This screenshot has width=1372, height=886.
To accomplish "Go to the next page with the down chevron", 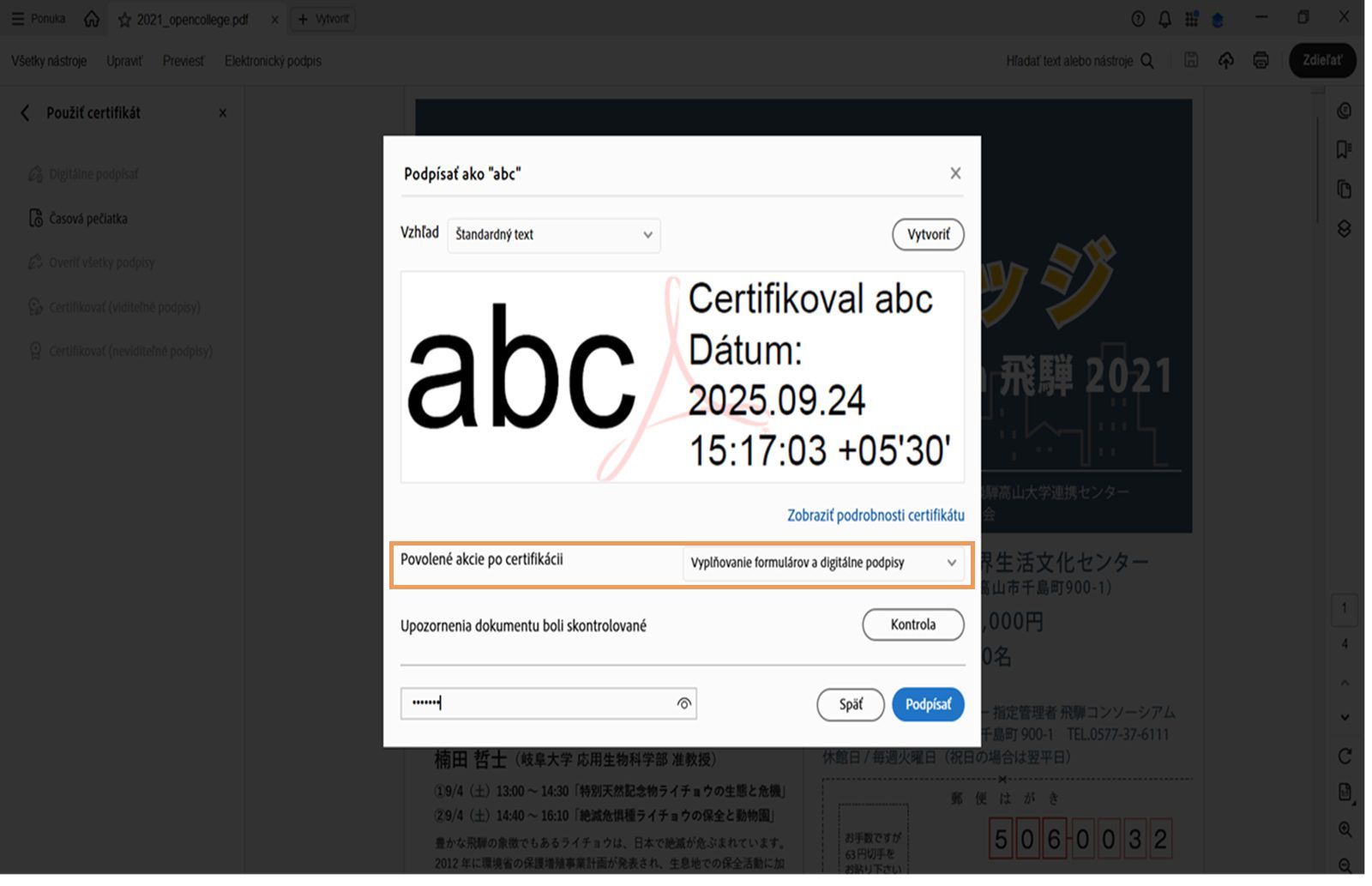I will (x=1344, y=717).
